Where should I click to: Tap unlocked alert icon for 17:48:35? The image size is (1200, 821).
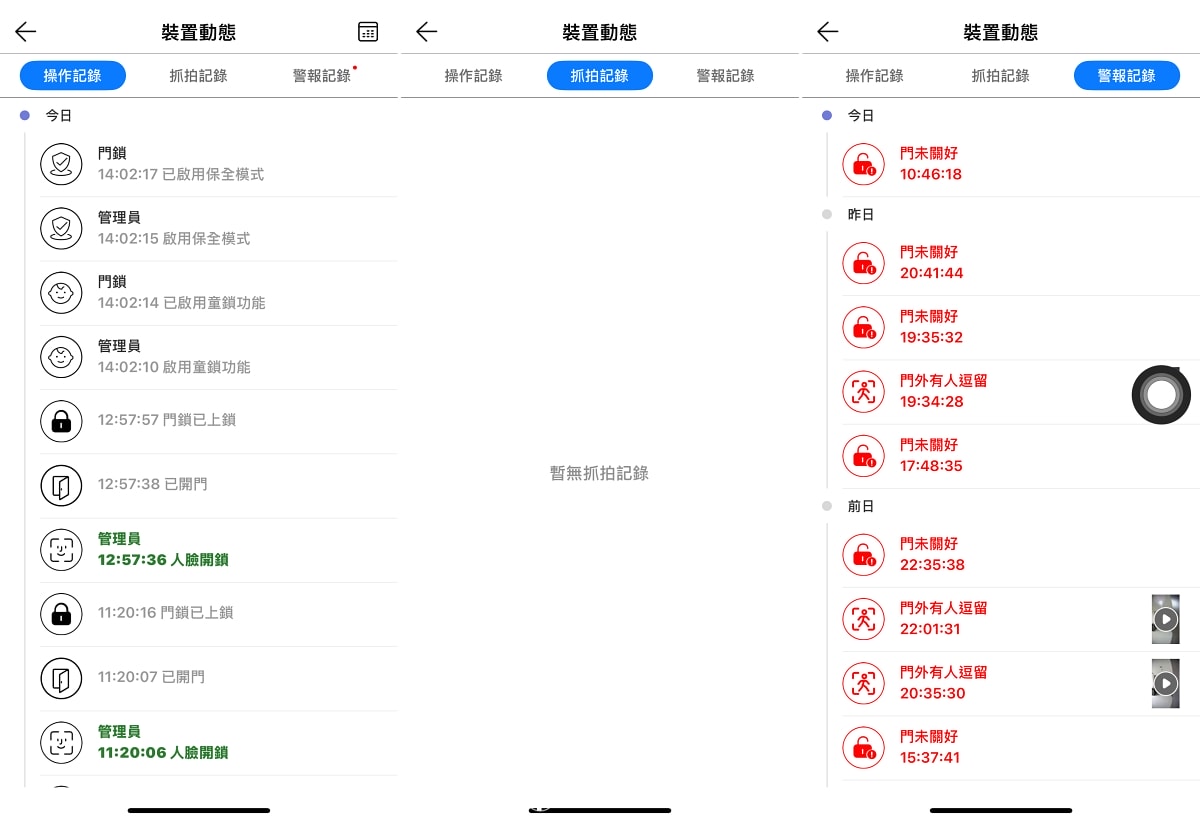pos(863,456)
